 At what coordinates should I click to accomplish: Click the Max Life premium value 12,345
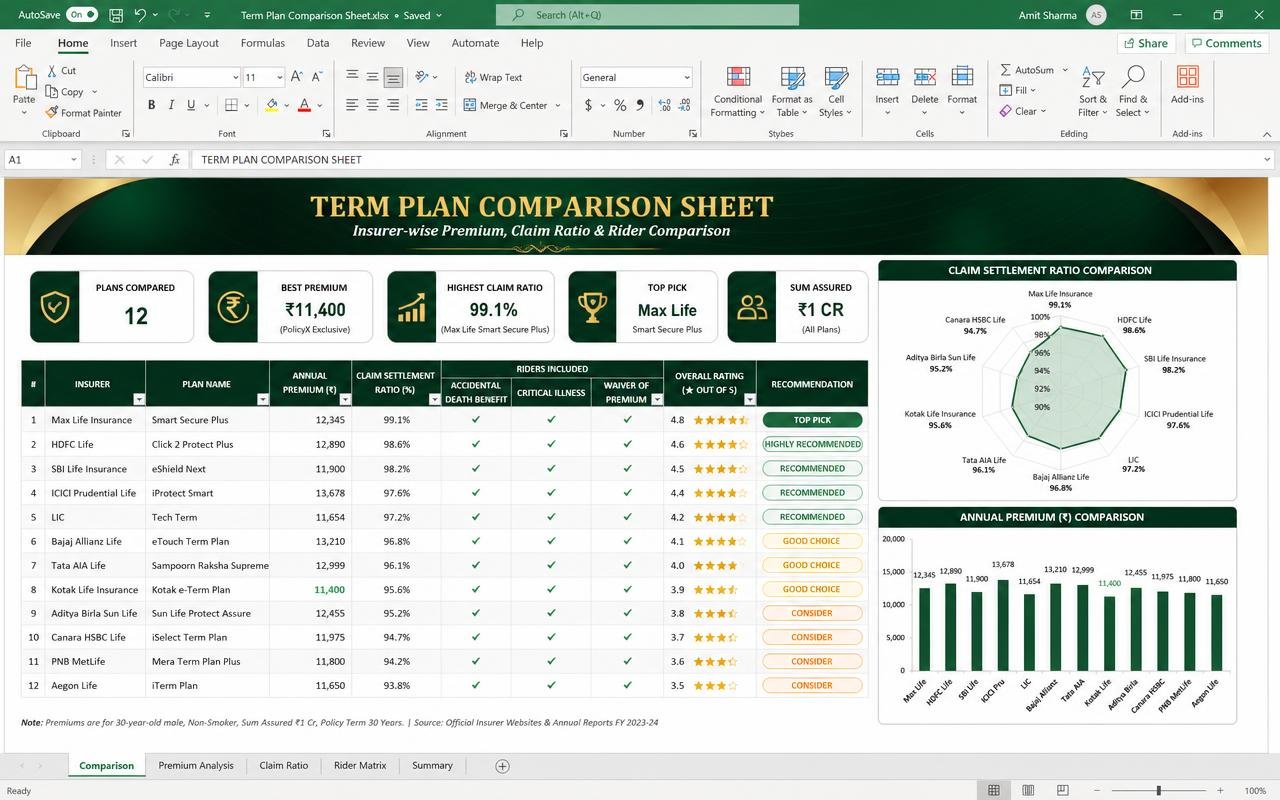point(329,420)
